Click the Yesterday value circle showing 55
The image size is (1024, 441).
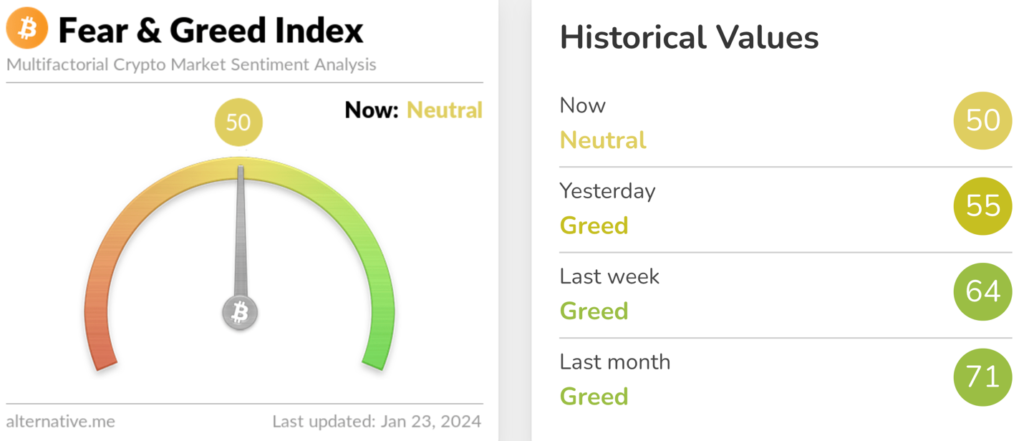pos(983,206)
